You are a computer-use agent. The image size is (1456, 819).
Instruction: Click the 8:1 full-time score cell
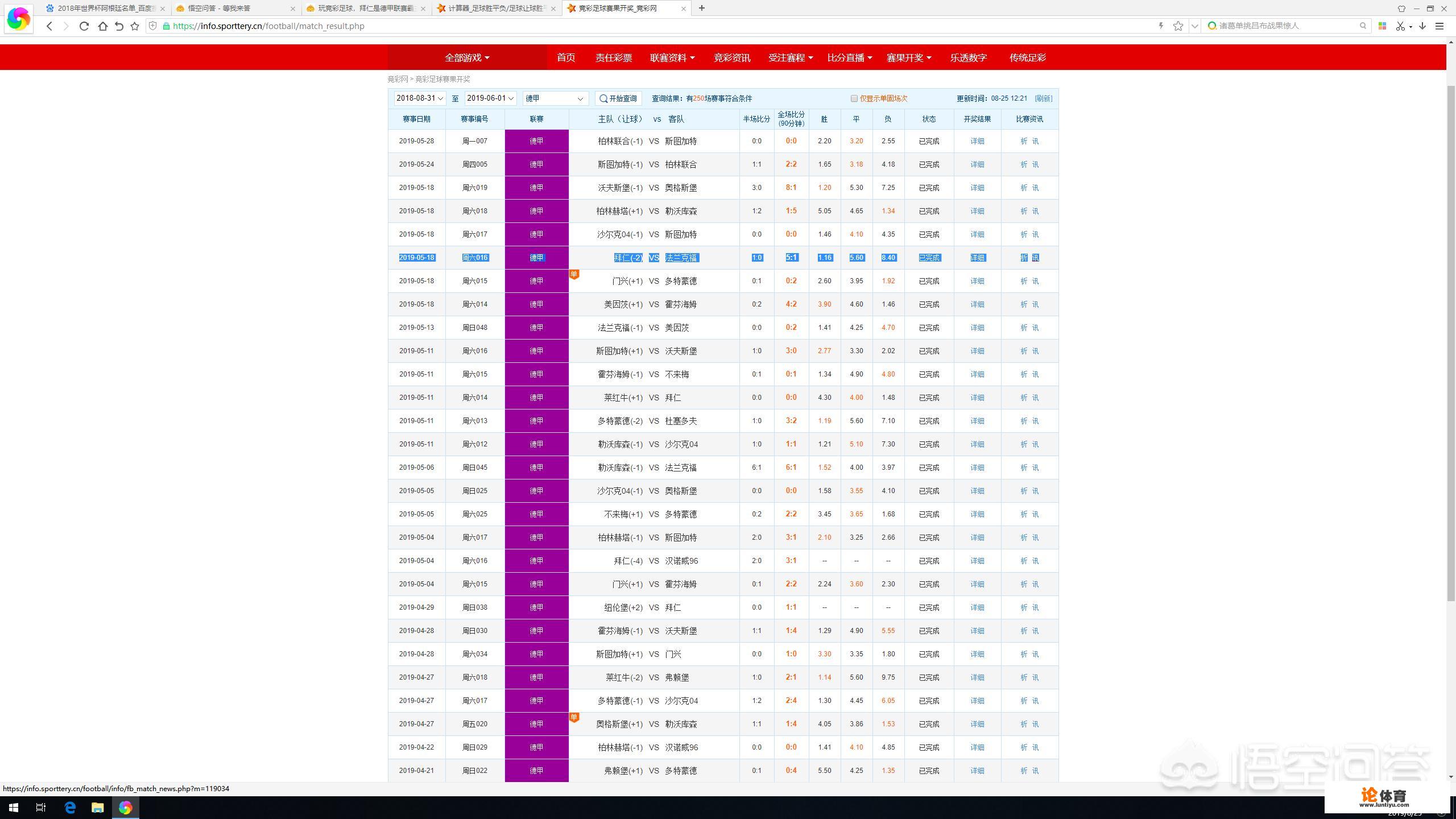tap(791, 188)
